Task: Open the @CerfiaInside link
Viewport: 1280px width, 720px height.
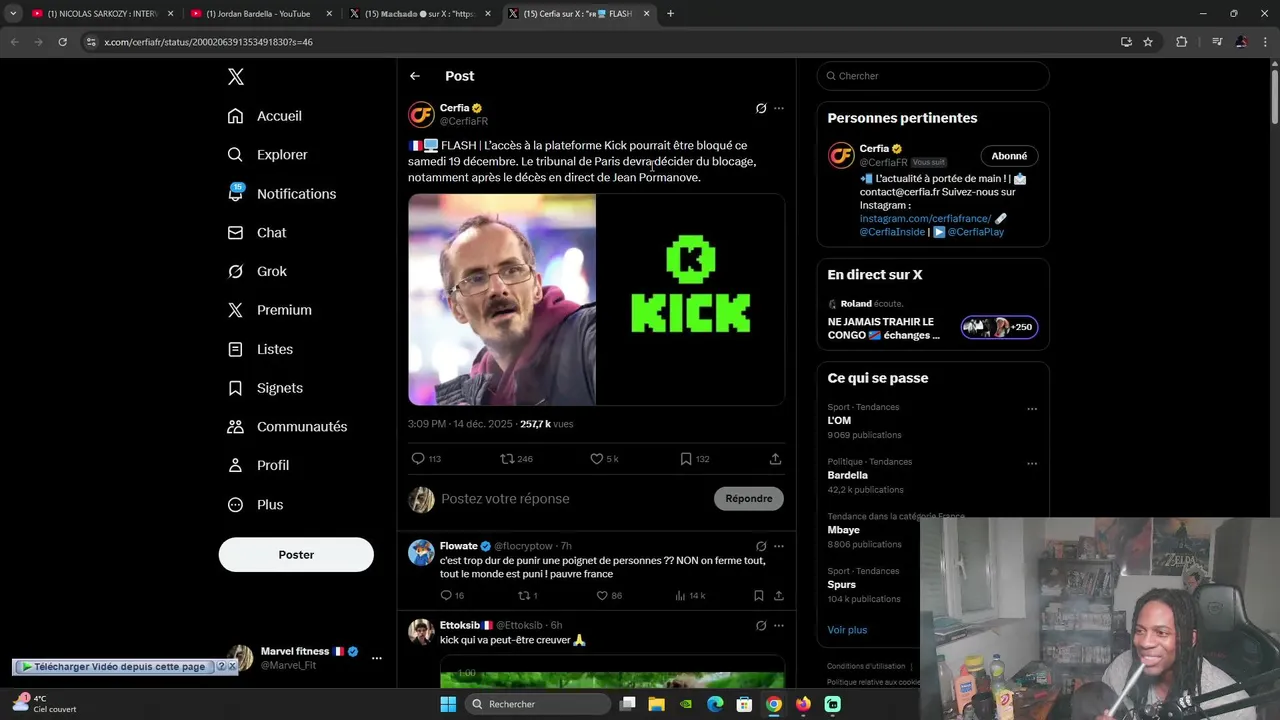Action: 892,232
